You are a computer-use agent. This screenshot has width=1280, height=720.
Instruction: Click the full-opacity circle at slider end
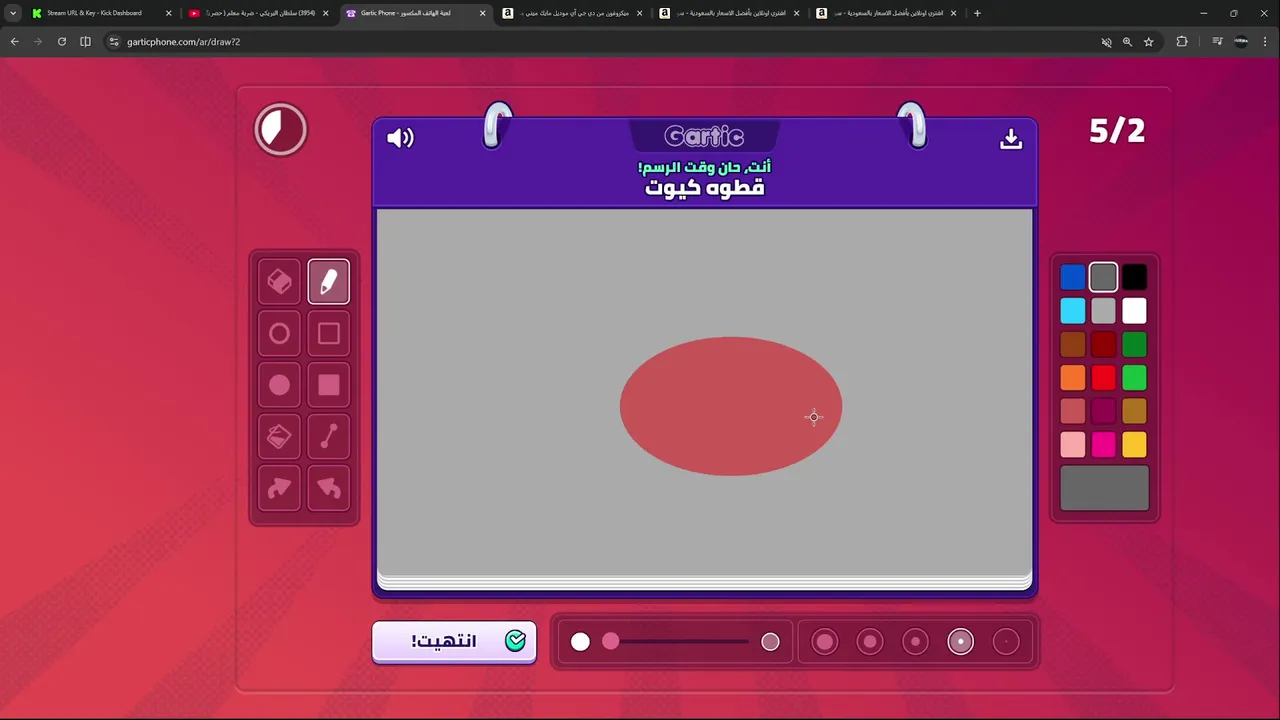770,642
